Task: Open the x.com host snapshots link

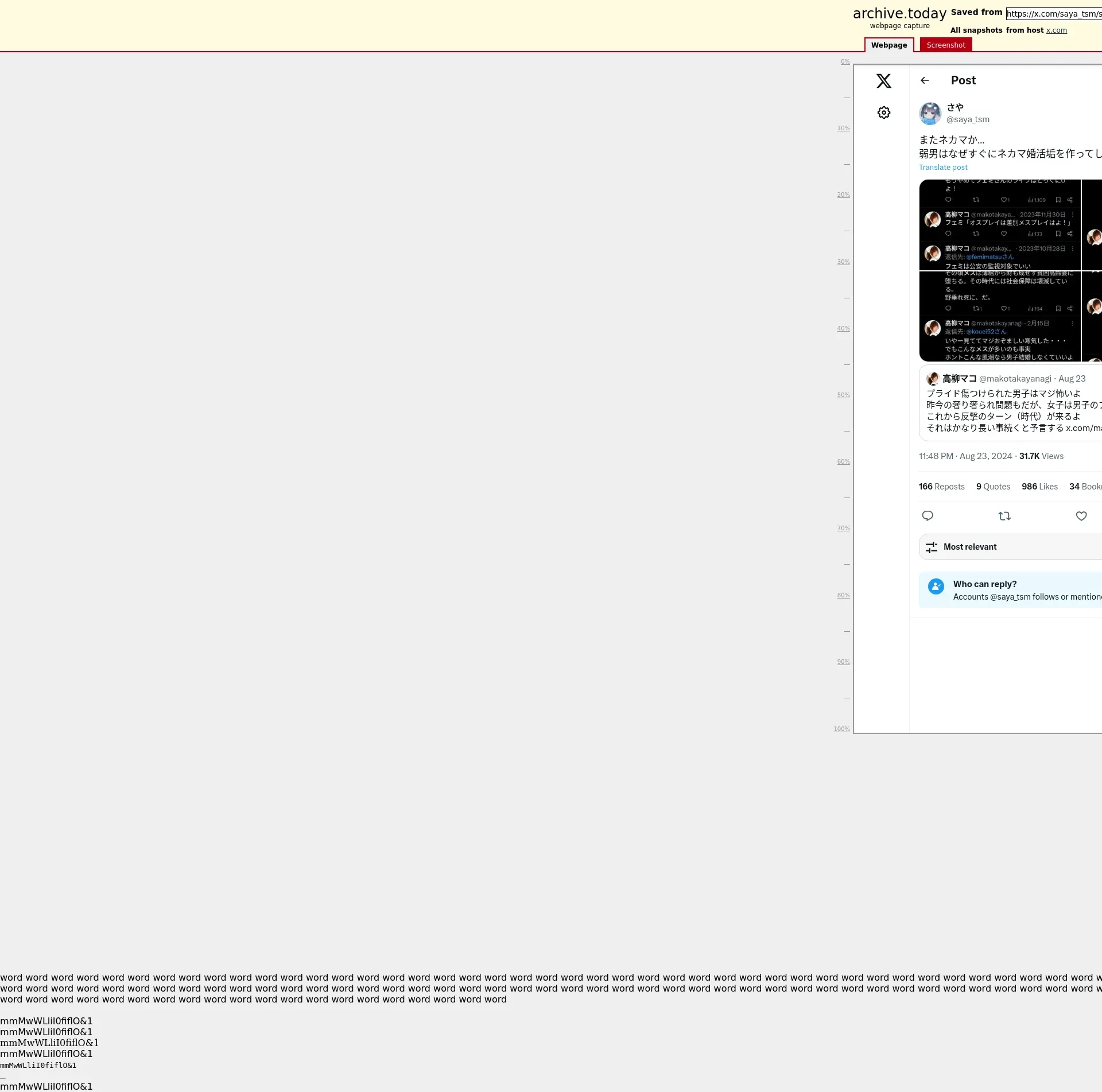Action: pyautogui.click(x=1056, y=30)
